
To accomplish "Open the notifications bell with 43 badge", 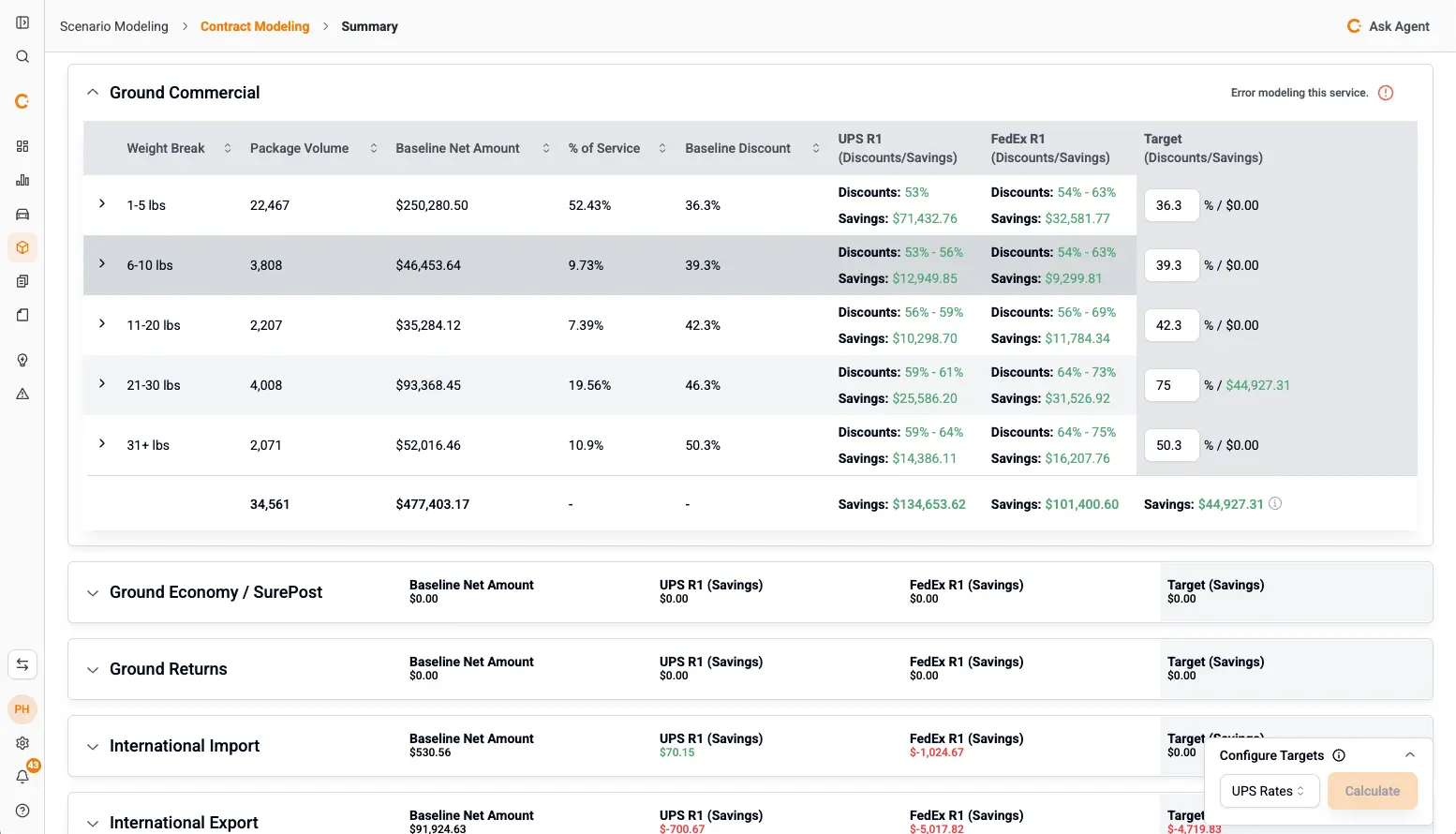I will 22,776.
